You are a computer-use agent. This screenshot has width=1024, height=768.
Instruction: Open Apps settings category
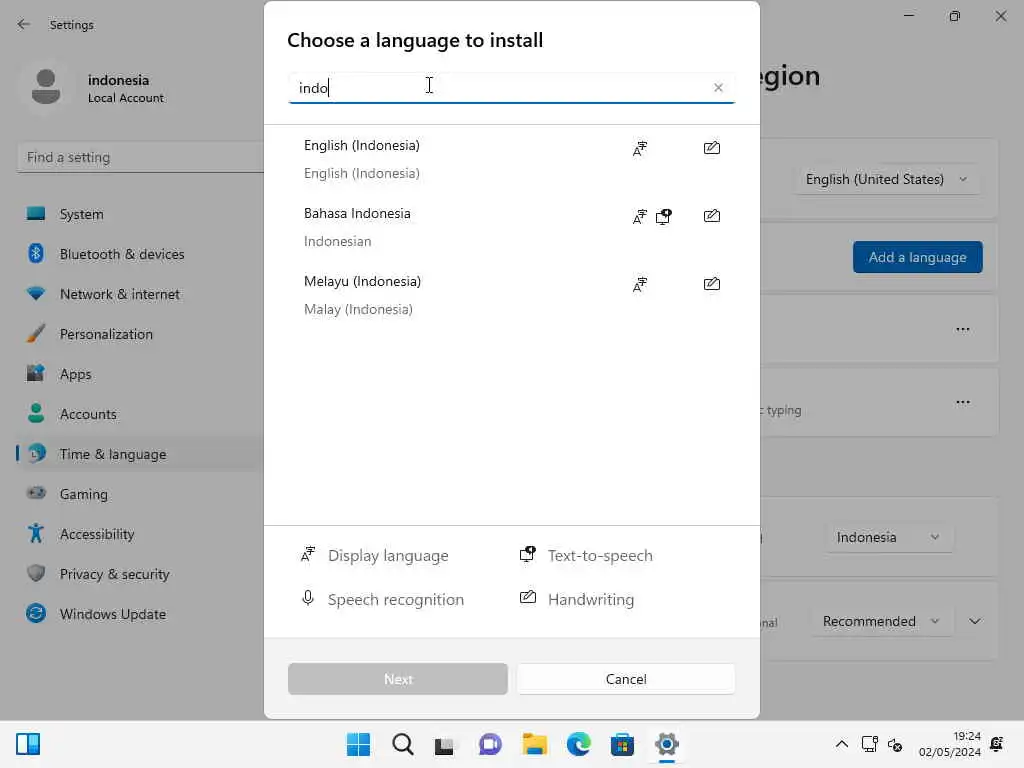[140, 374]
